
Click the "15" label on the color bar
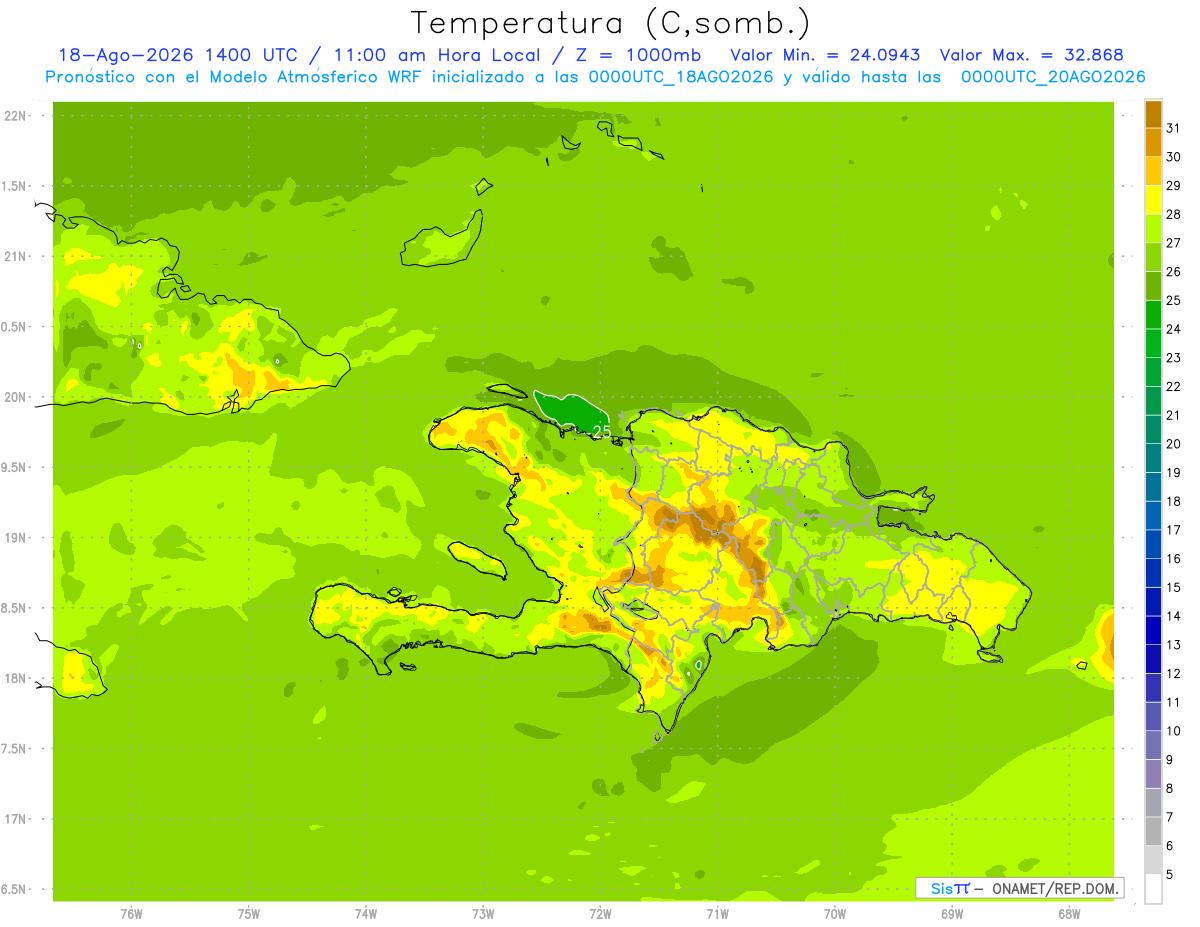pyautogui.click(x=1174, y=588)
